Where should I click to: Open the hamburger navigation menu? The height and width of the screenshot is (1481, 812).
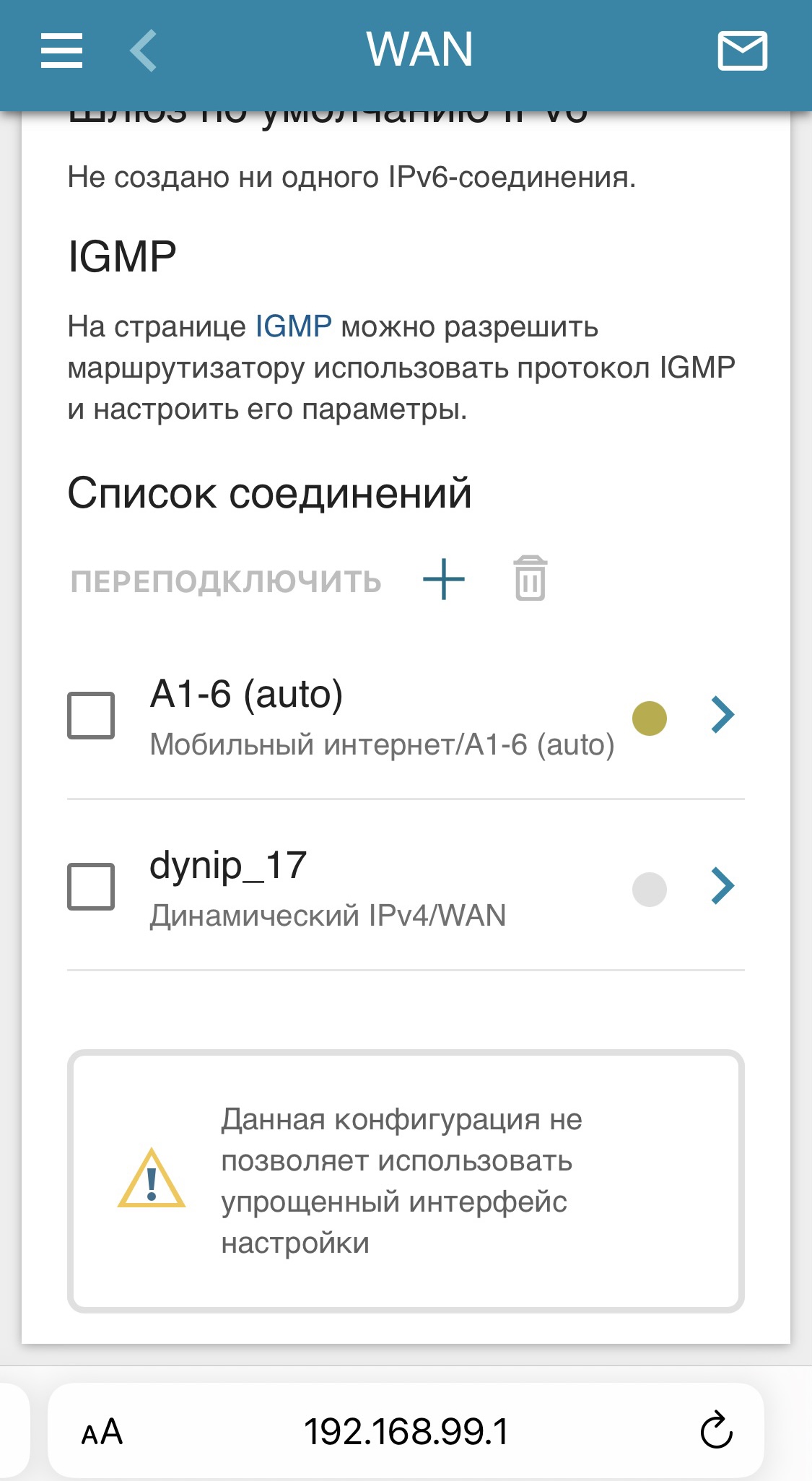(61, 51)
